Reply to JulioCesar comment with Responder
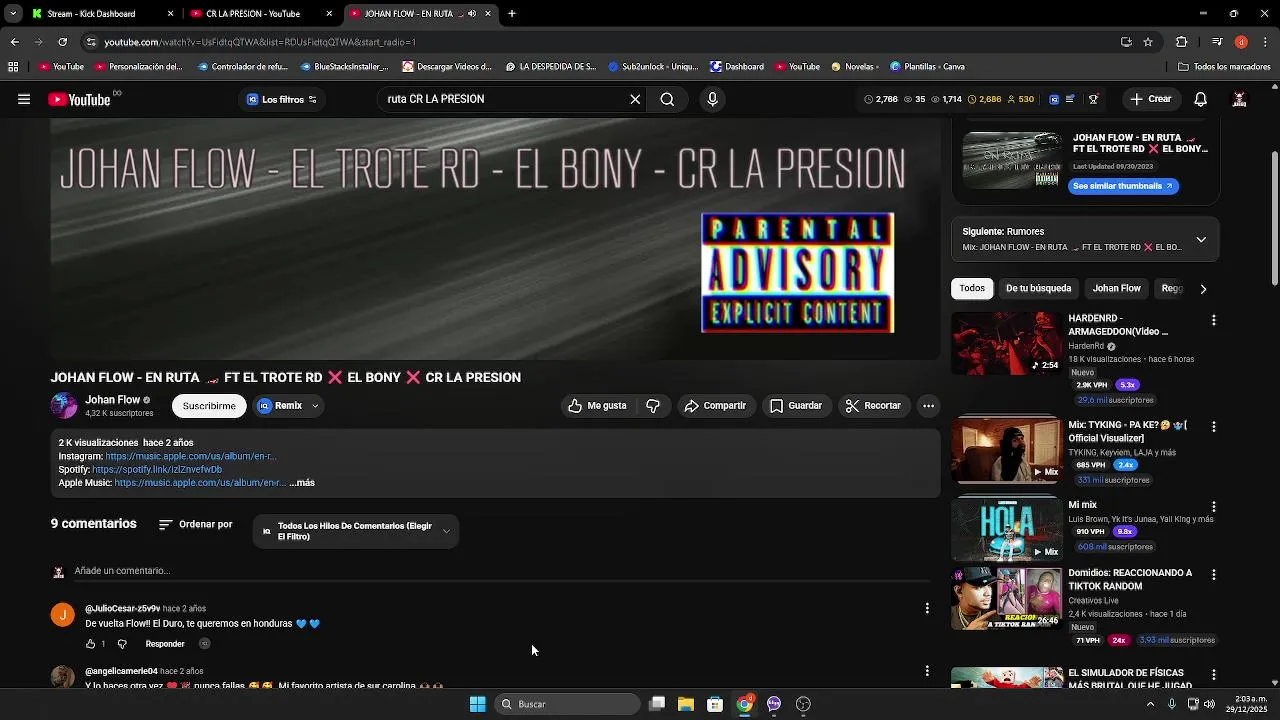Screen dimensions: 1280x720 [x=165, y=644]
